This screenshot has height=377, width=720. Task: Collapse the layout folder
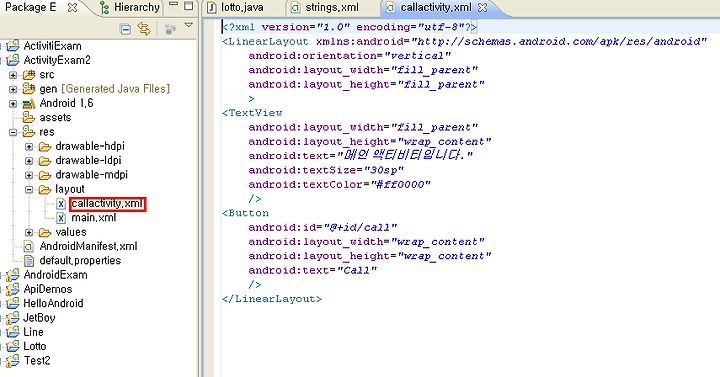(x=29, y=190)
